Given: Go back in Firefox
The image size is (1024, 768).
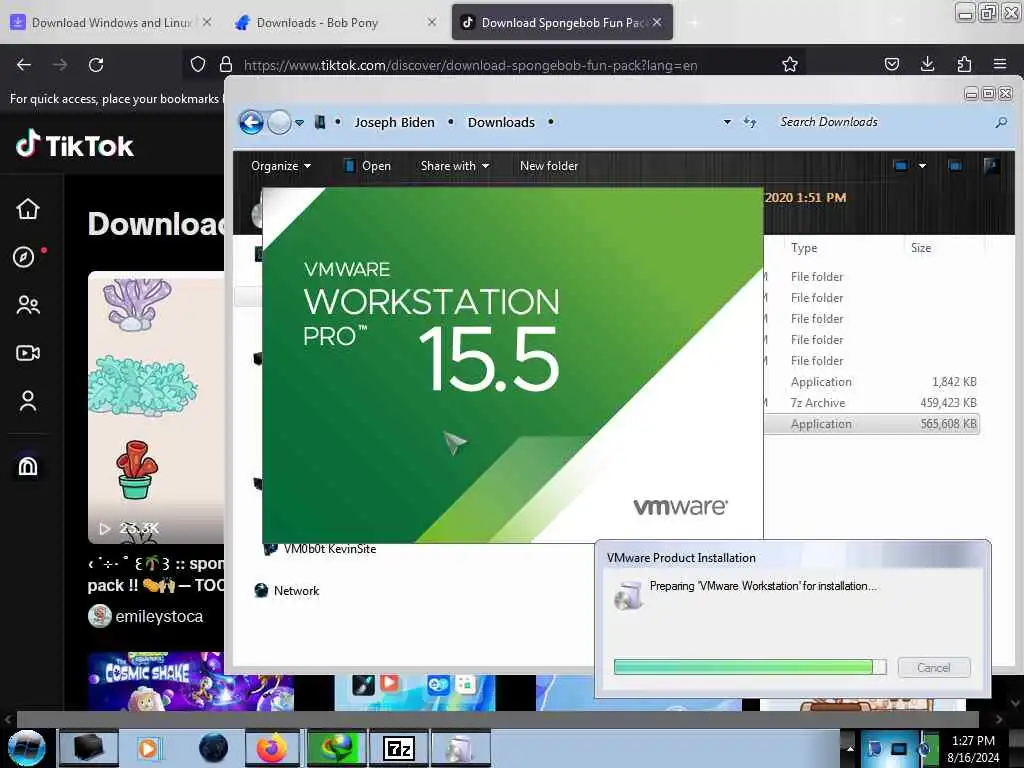Looking at the screenshot, I should point(24,65).
